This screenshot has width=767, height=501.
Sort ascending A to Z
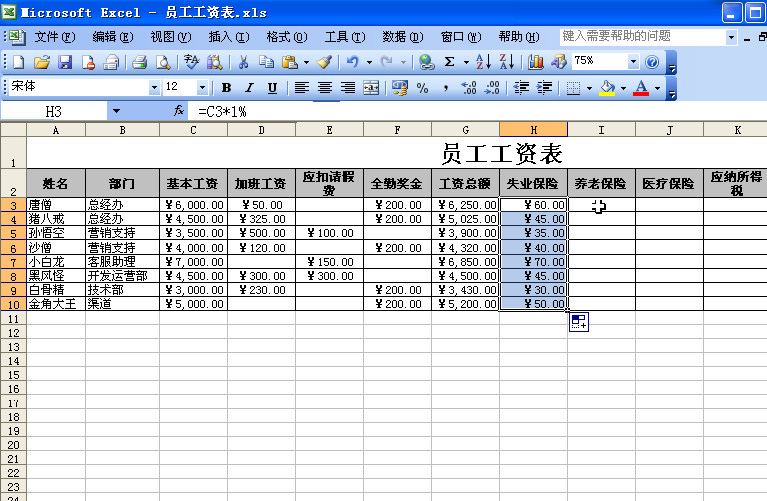coord(484,62)
